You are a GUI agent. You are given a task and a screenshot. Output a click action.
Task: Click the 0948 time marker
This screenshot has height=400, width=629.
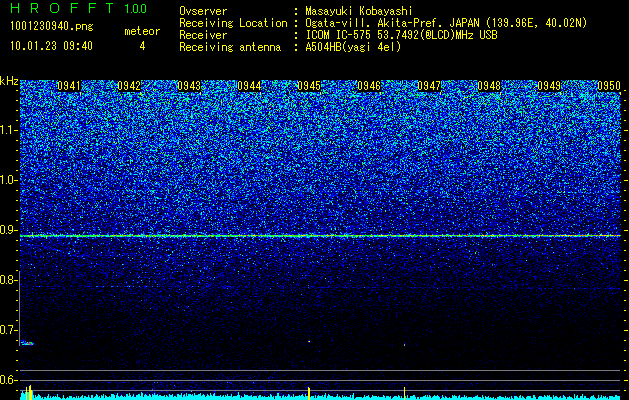click(489, 86)
